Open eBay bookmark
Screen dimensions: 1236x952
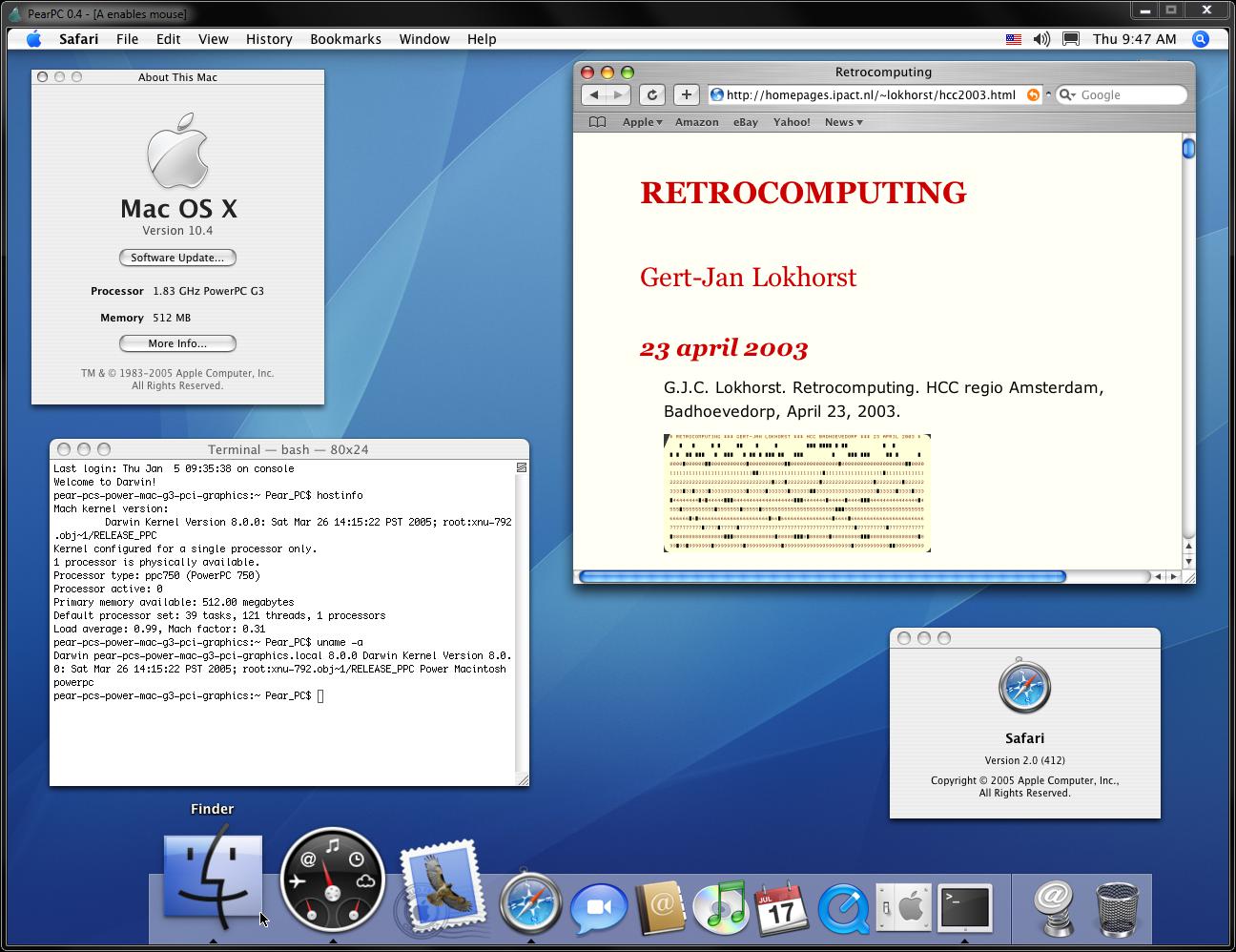pyautogui.click(x=746, y=122)
